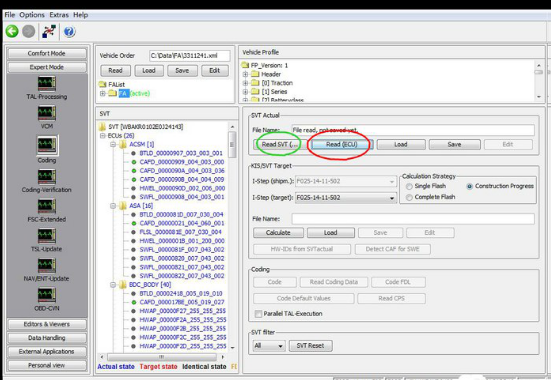
Task: Select BTLD_00000907_003_003_001 tree entry
Action: click(181, 153)
